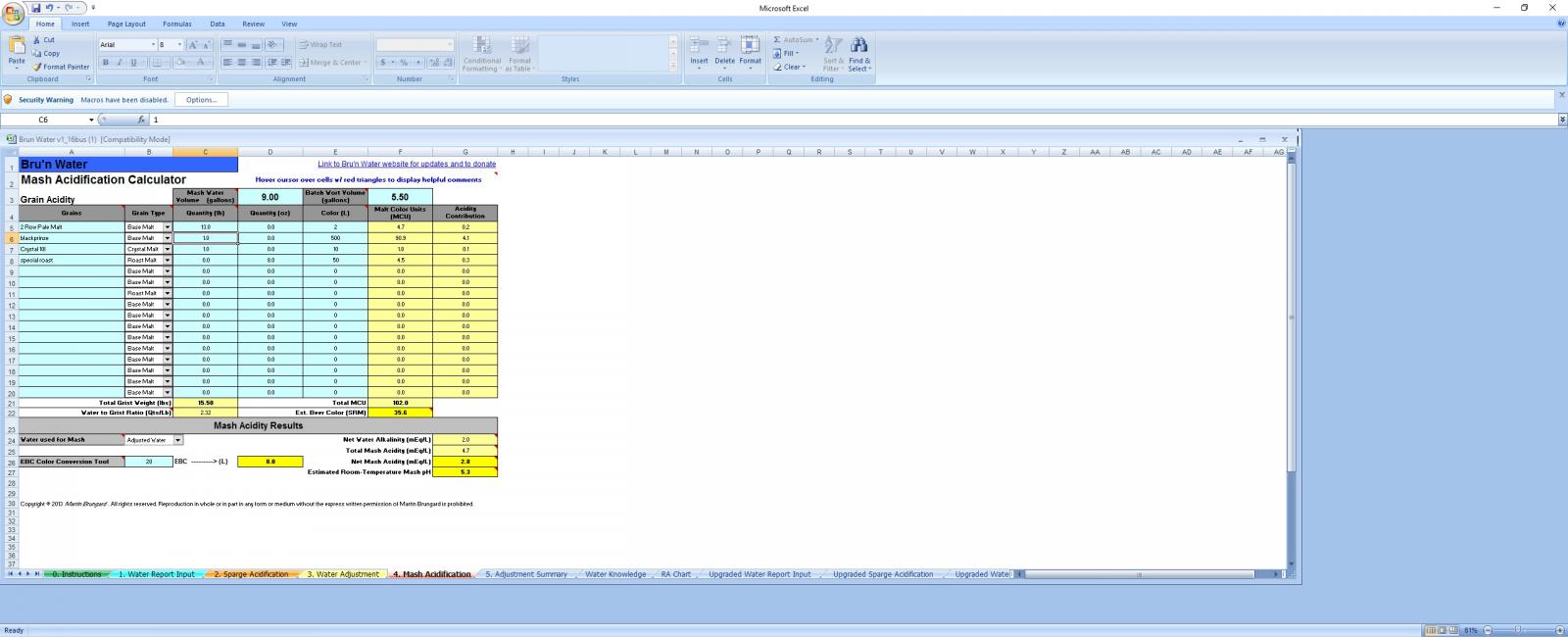Align text to the left
This screenshot has height=637, width=1568.
click(227, 63)
